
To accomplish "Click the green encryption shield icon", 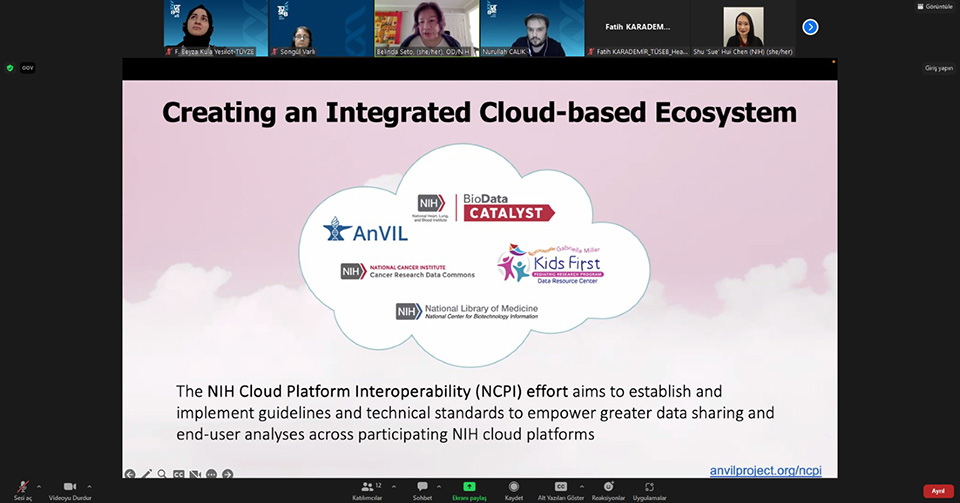I will (10, 68).
